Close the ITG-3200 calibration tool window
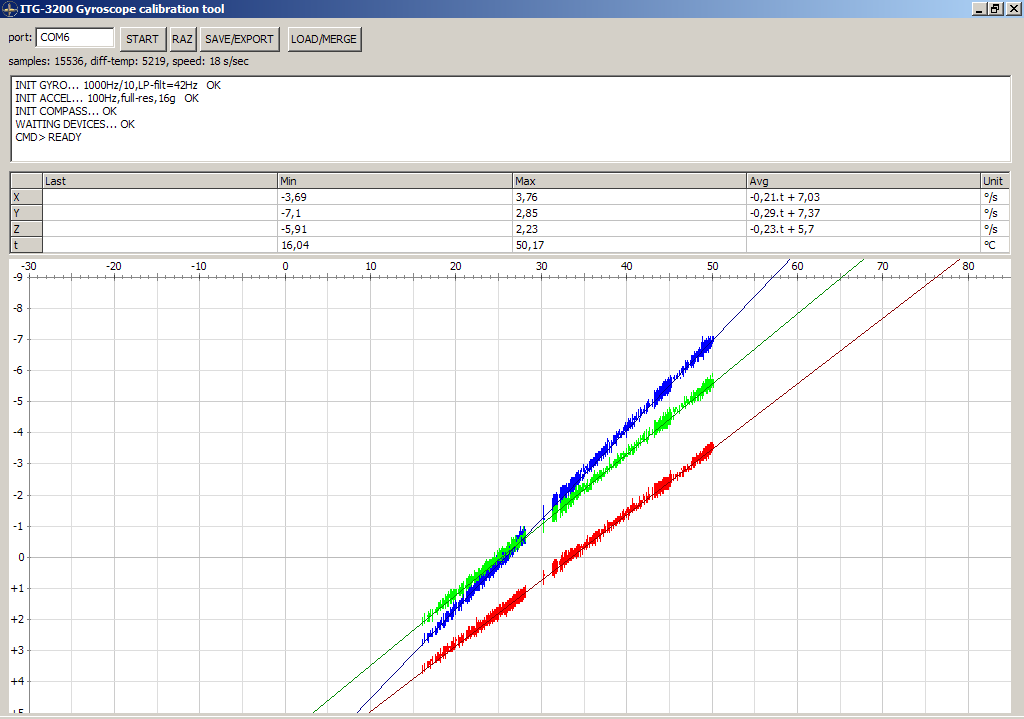 (1013, 9)
